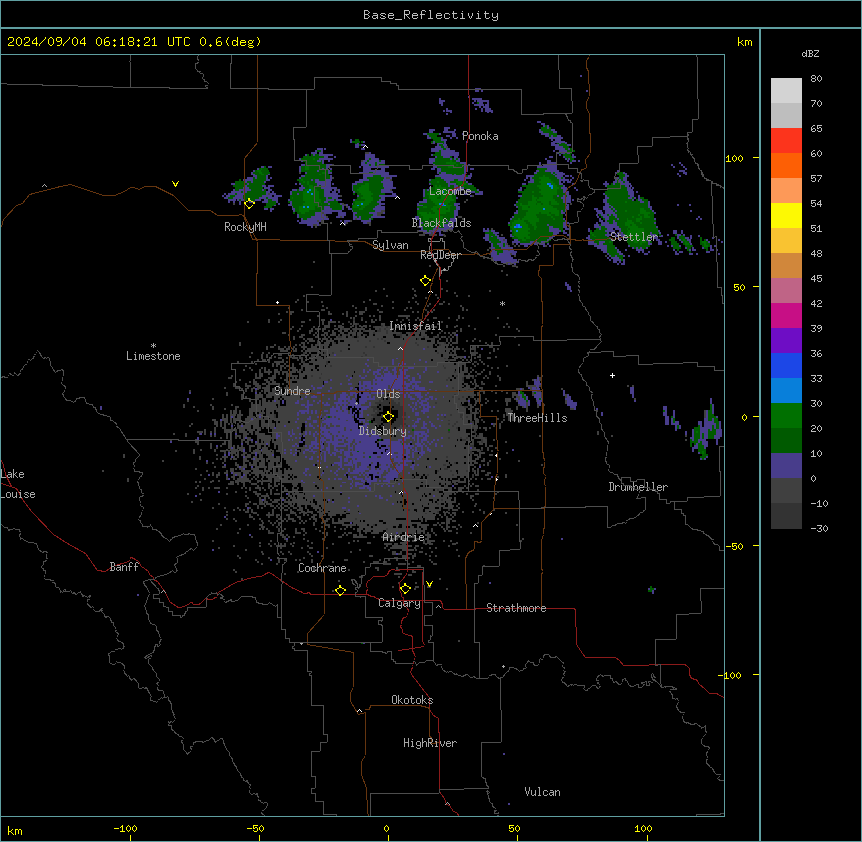Select the red 65 to 60 dBZ swatch

pos(786,141)
